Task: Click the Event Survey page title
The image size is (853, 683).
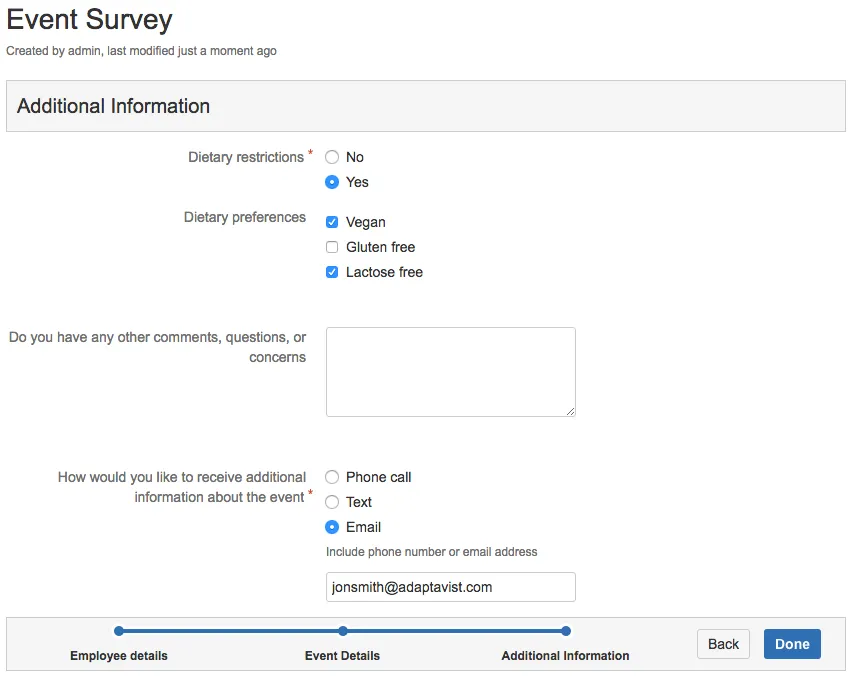Action: point(89,20)
